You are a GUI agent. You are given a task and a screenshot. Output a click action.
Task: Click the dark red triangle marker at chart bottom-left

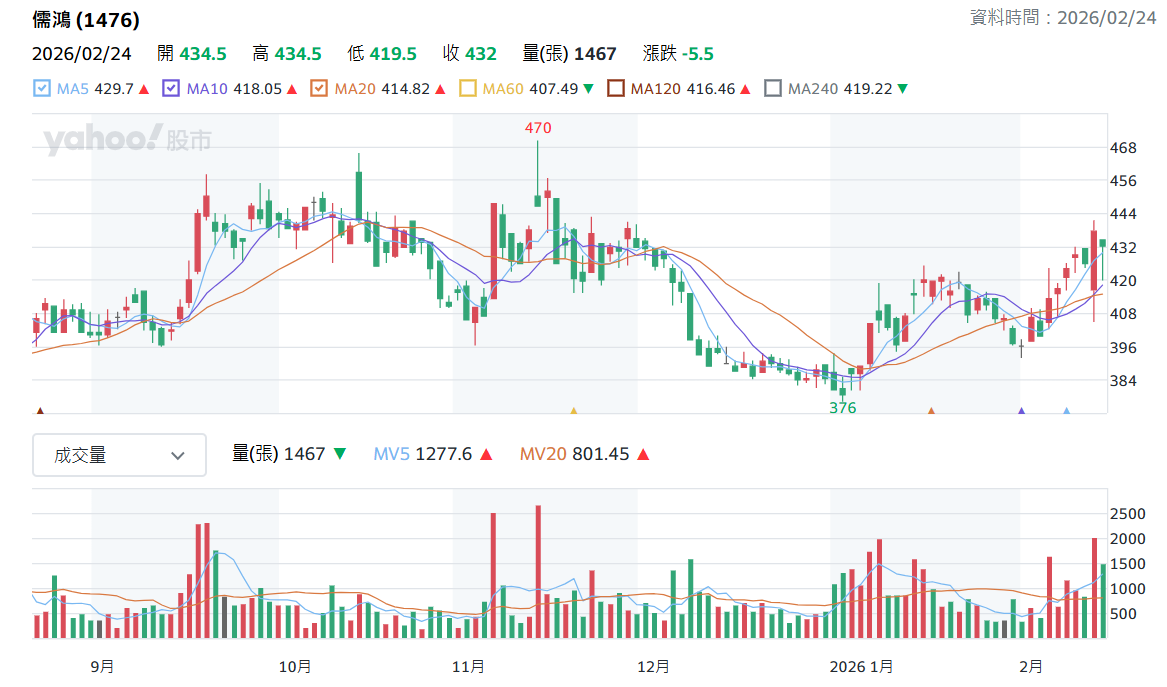coord(40,410)
